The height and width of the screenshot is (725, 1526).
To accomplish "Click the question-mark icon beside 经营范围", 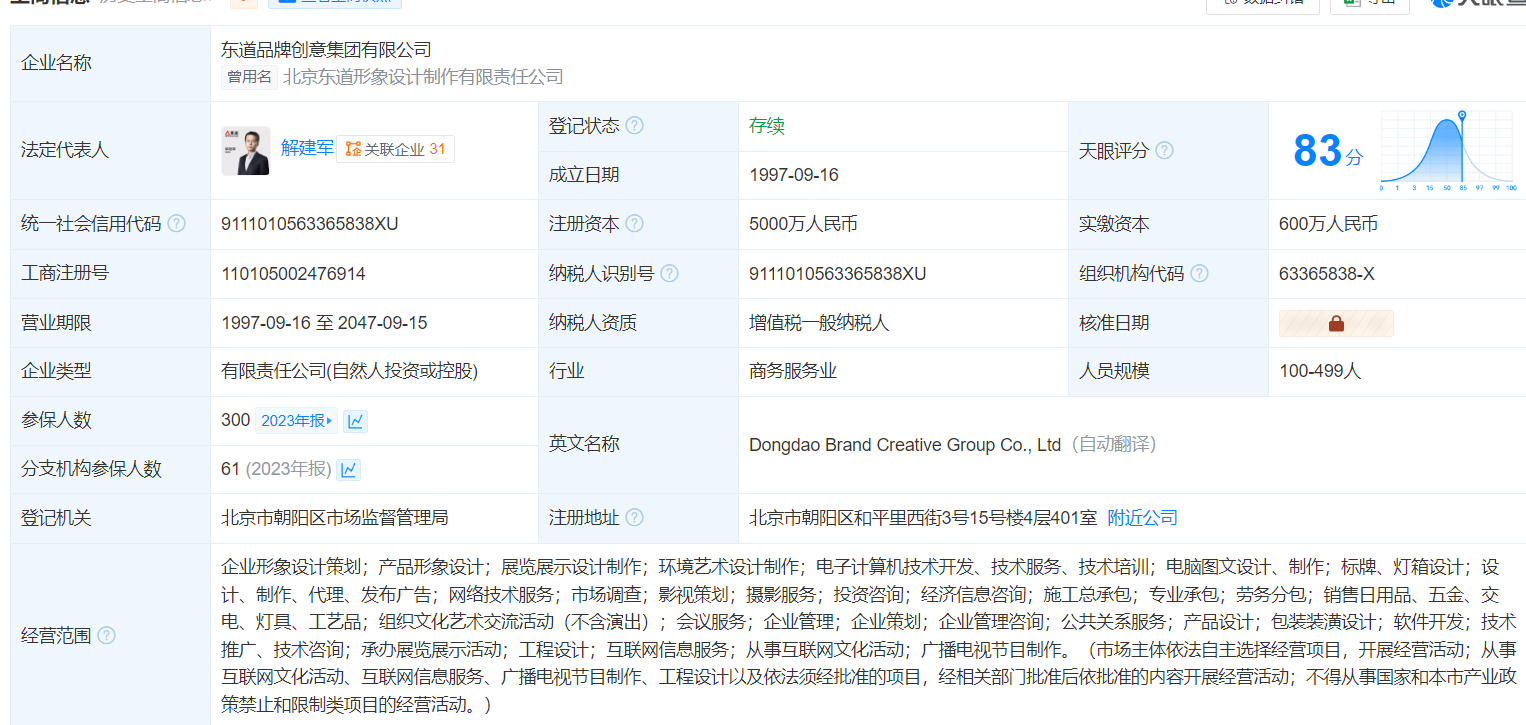I will [106, 635].
